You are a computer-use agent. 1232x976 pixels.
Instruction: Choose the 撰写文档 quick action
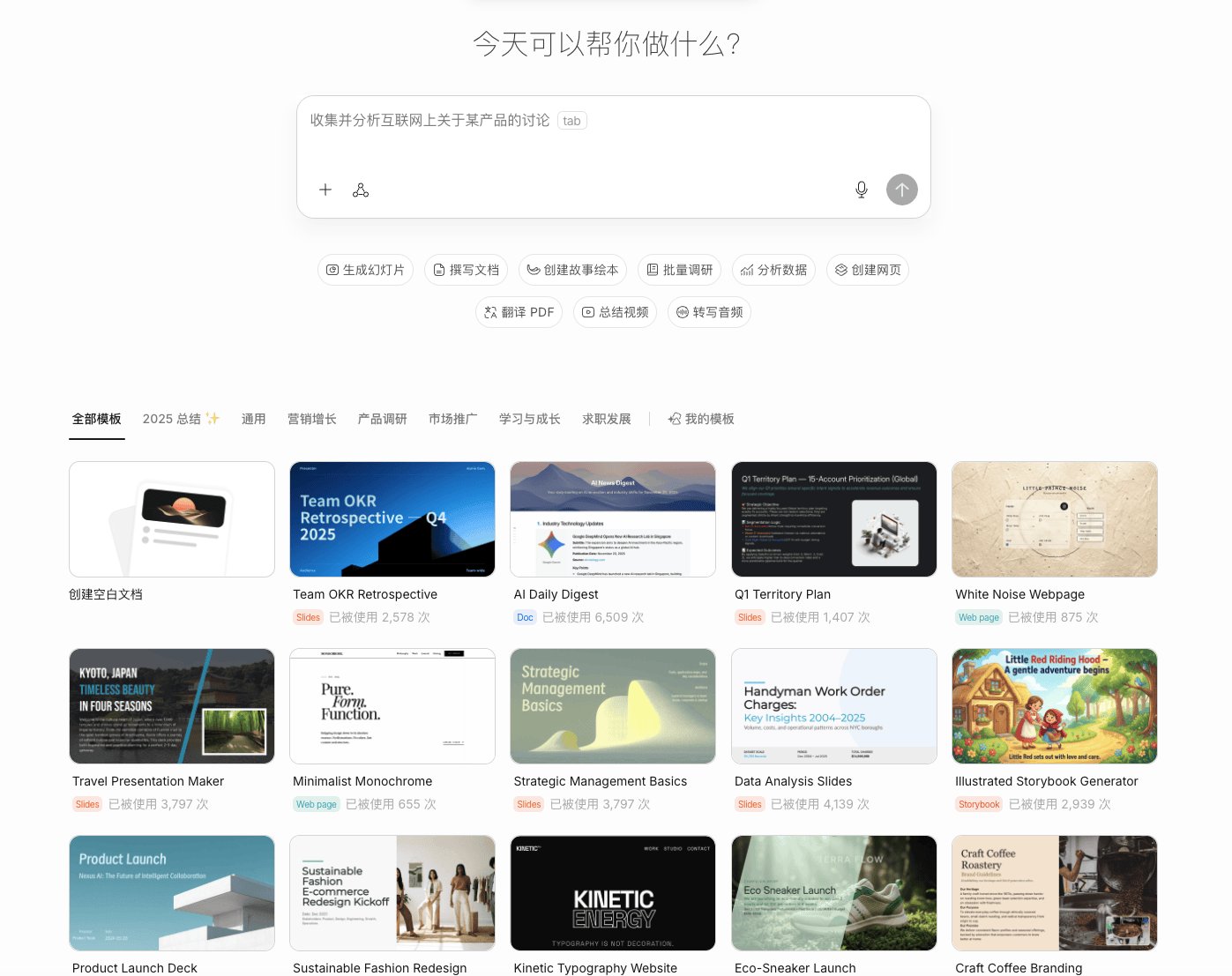tap(466, 270)
